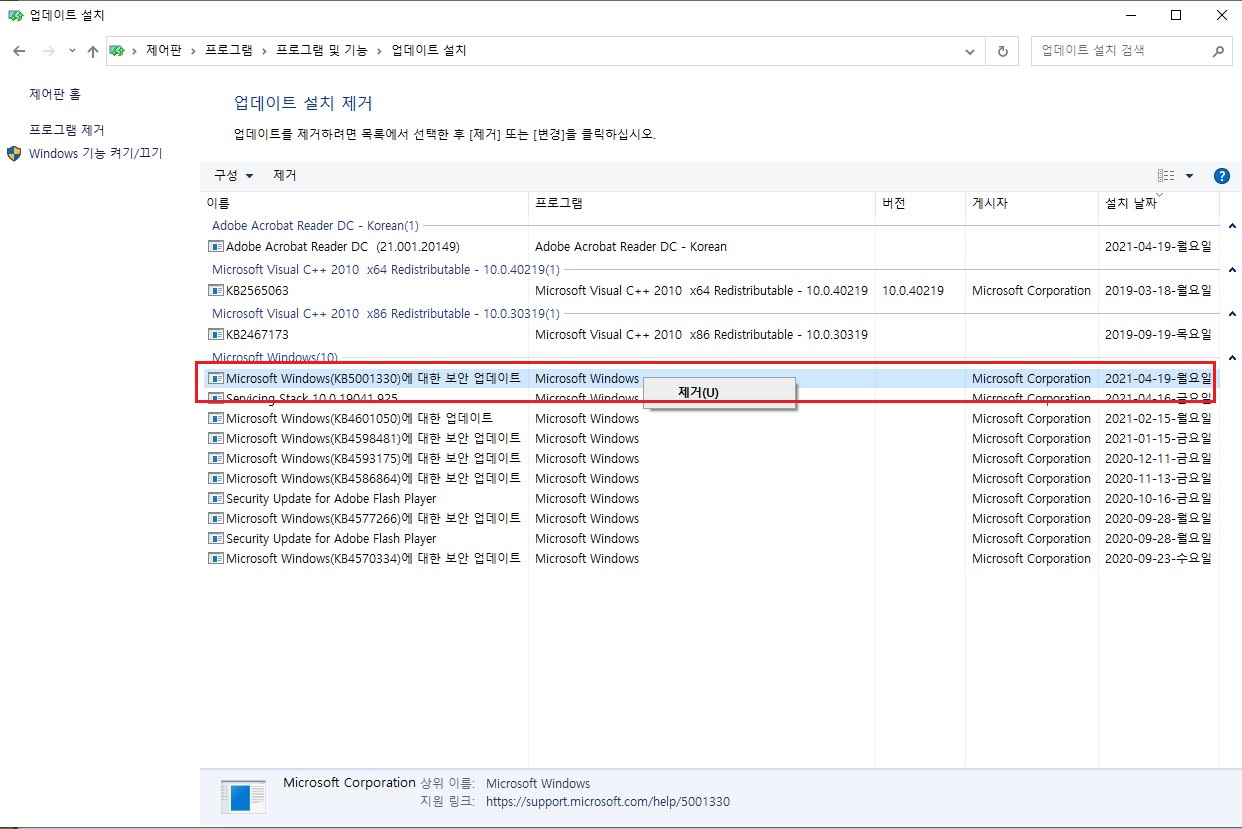
Task: Click KB4601050 update row icon
Action: pos(215,418)
